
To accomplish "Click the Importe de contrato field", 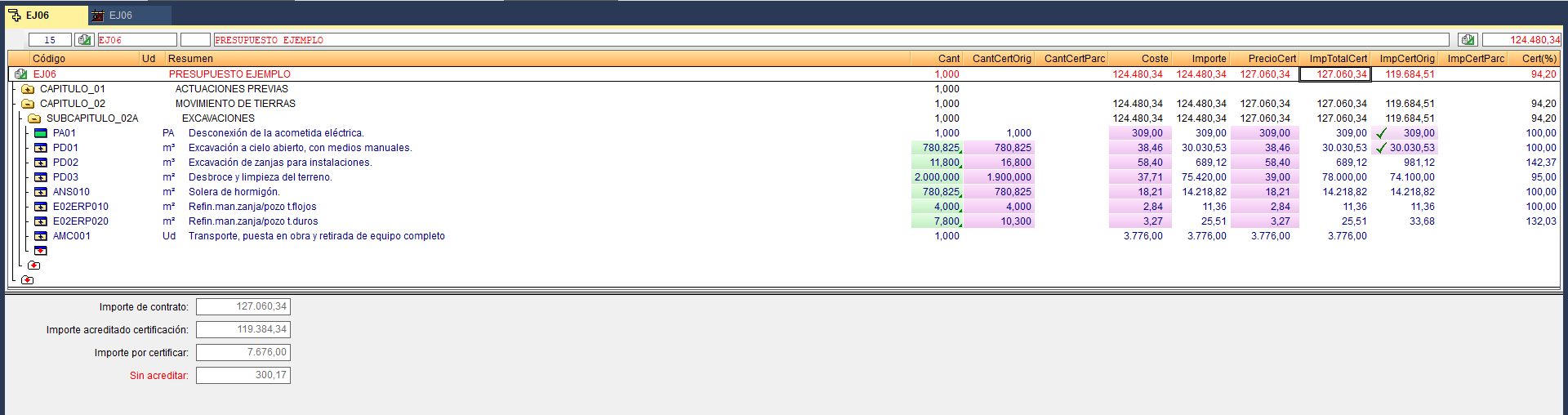I will [243, 306].
